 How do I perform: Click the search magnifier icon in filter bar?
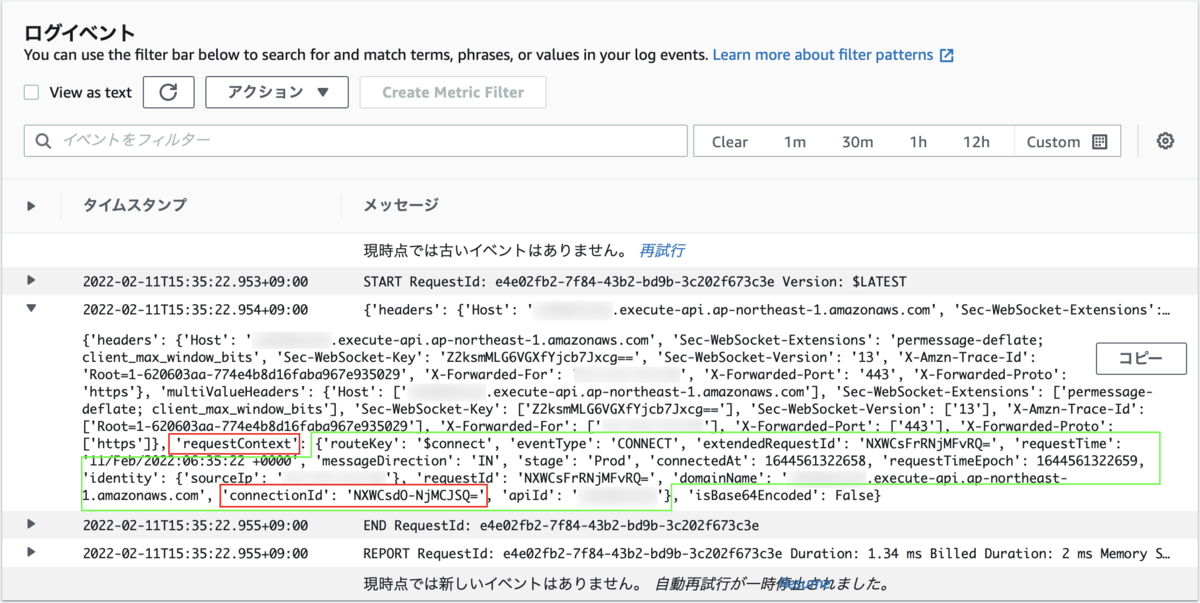pos(43,141)
